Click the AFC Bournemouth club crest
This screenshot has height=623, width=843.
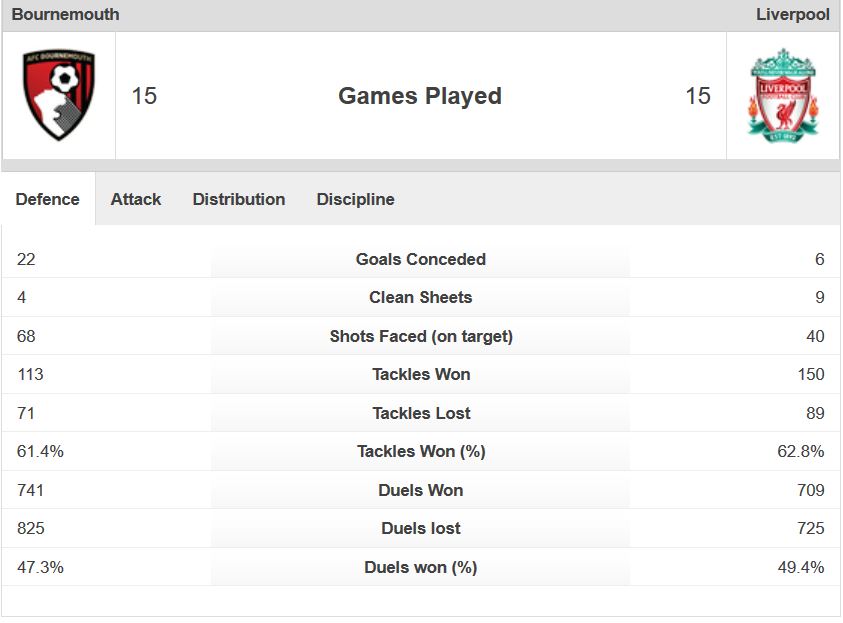click(59, 96)
